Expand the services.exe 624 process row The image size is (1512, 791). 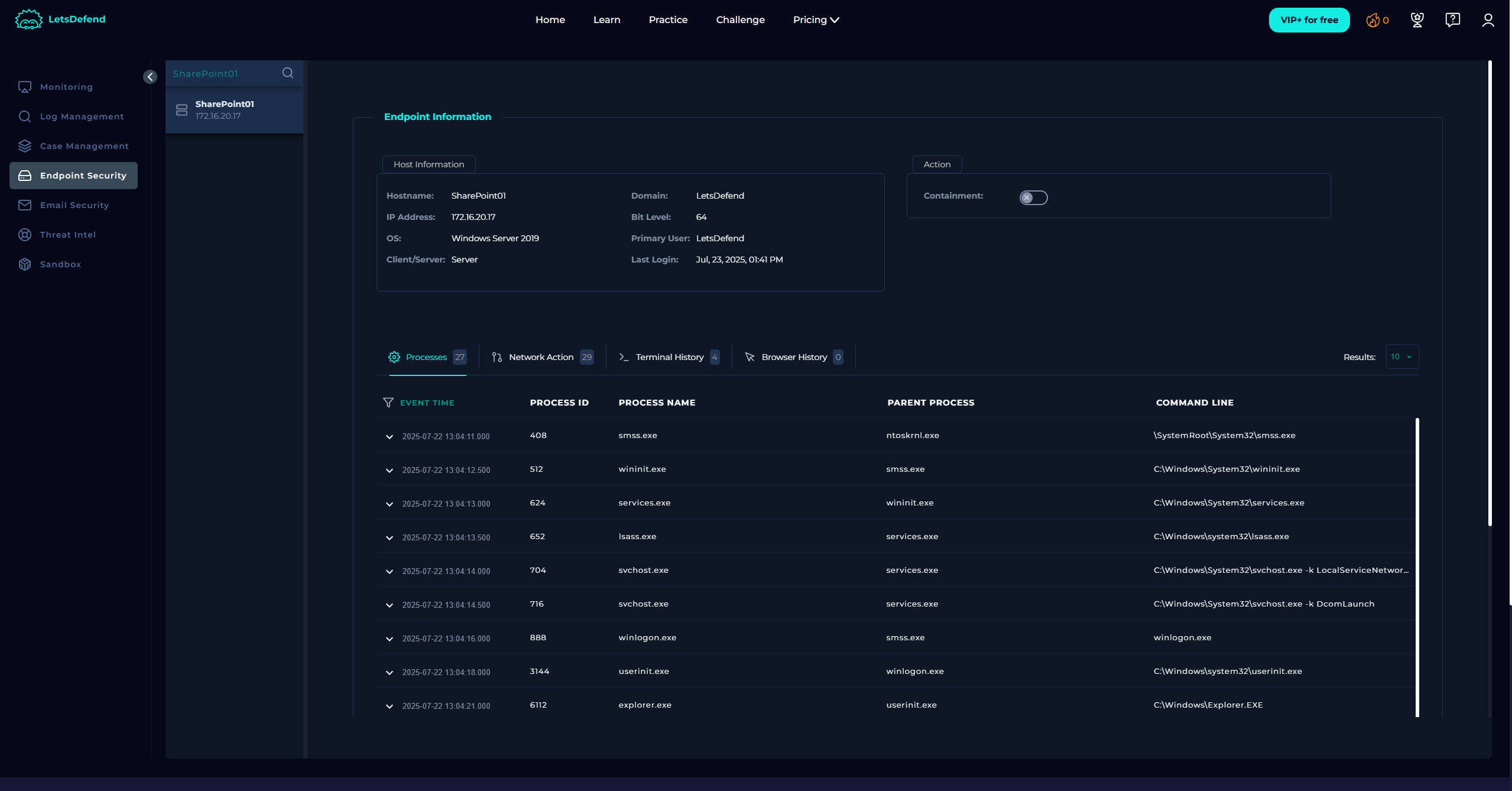click(x=390, y=504)
